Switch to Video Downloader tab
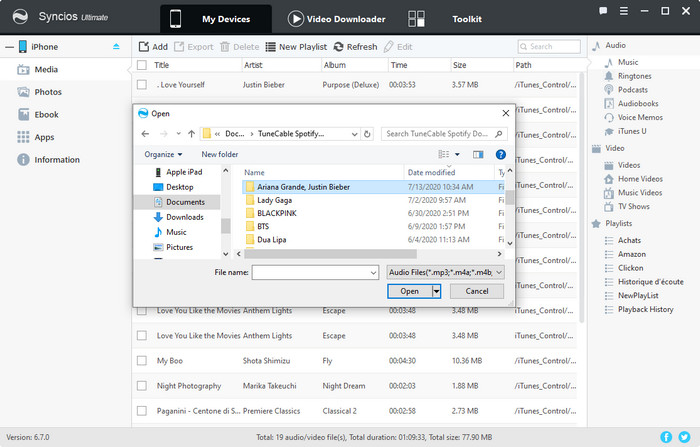 pyautogui.click(x=336, y=19)
